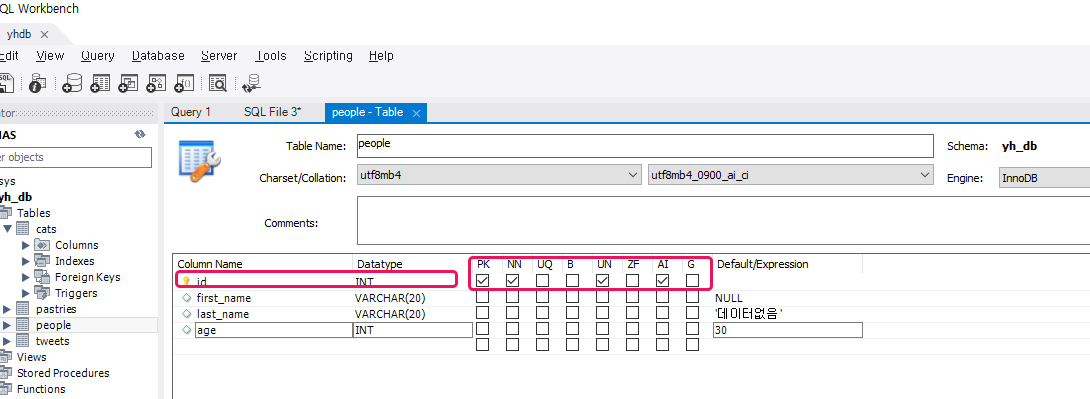Click the Functions folder icon

pos(6,389)
